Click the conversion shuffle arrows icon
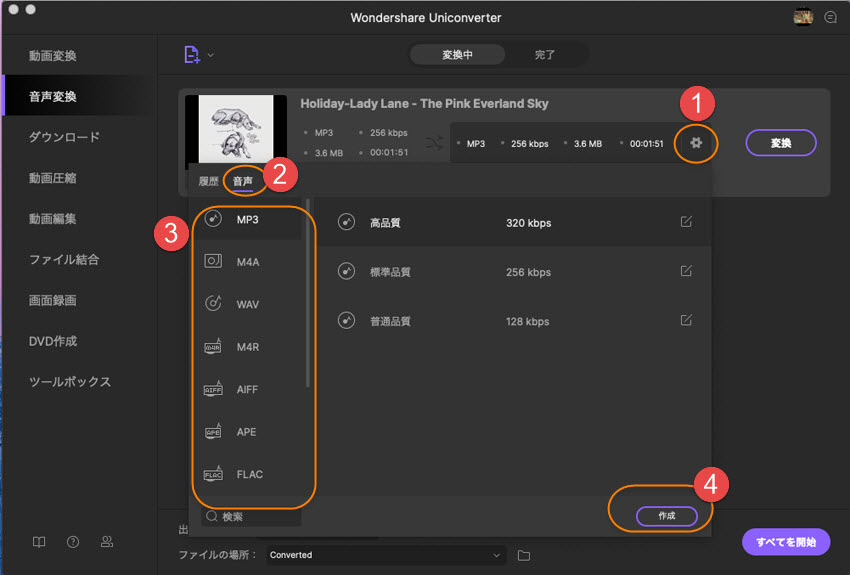Image resolution: width=850 pixels, height=575 pixels. coord(434,143)
